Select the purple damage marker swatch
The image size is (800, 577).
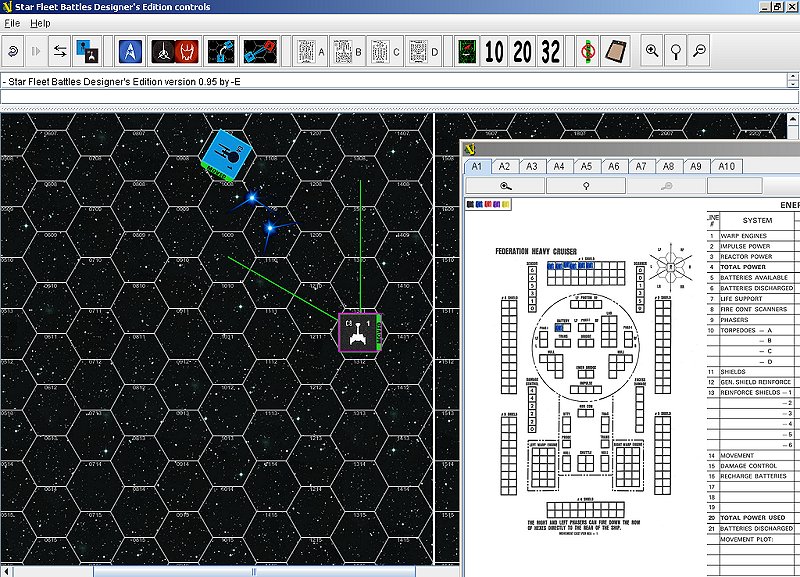pyautogui.click(x=496, y=205)
